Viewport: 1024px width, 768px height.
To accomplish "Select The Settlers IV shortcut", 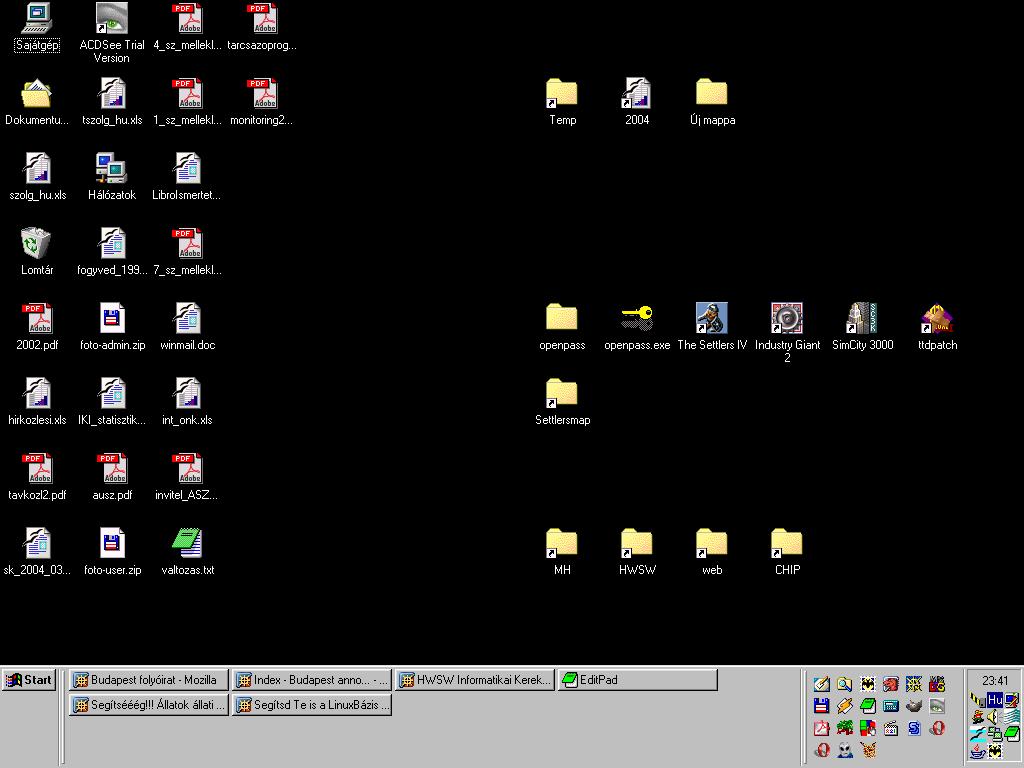I will coord(712,319).
